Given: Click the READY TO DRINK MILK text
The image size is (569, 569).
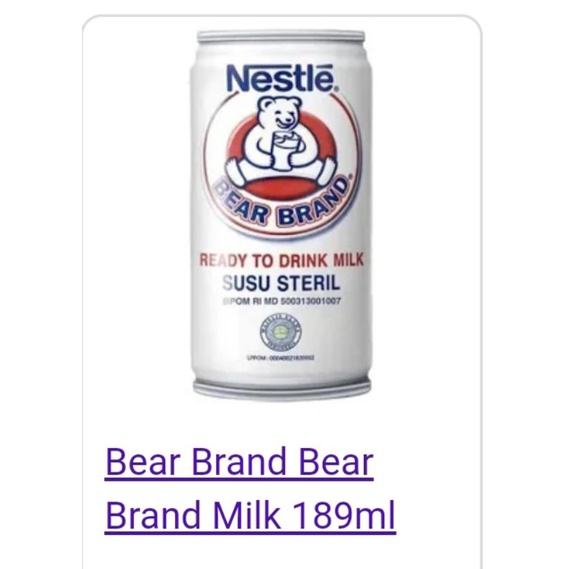Looking at the screenshot, I should point(281,261).
